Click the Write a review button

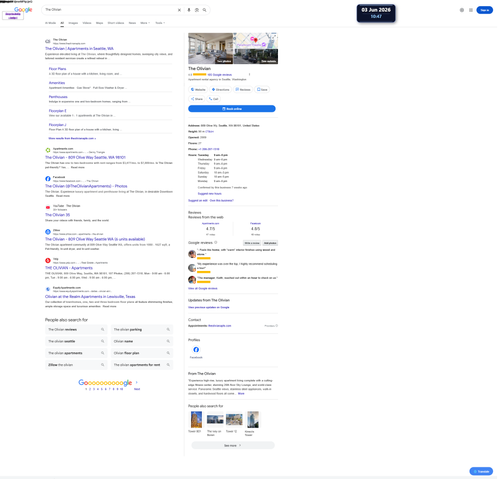pyautogui.click(x=252, y=243)
